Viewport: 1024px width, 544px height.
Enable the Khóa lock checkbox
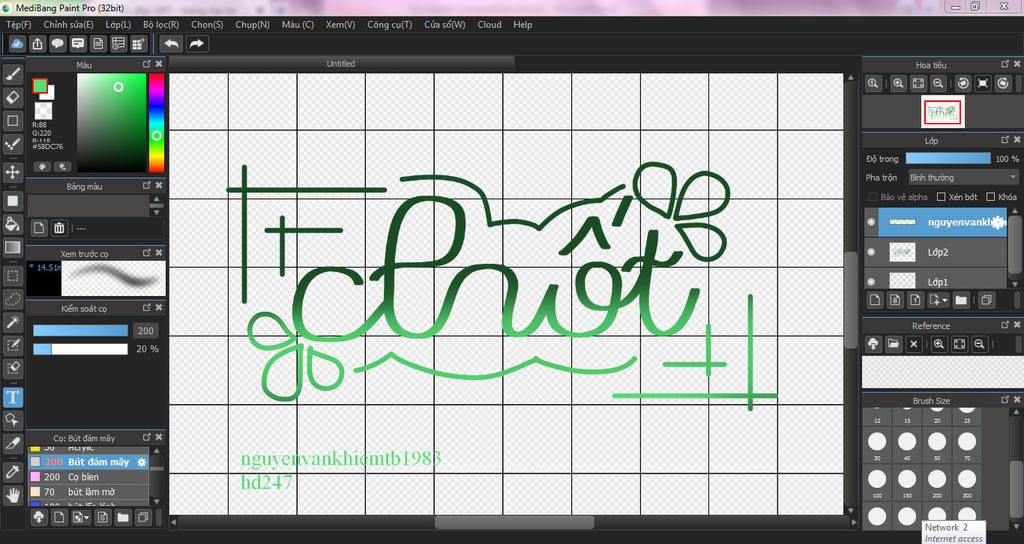click(991, 197)
